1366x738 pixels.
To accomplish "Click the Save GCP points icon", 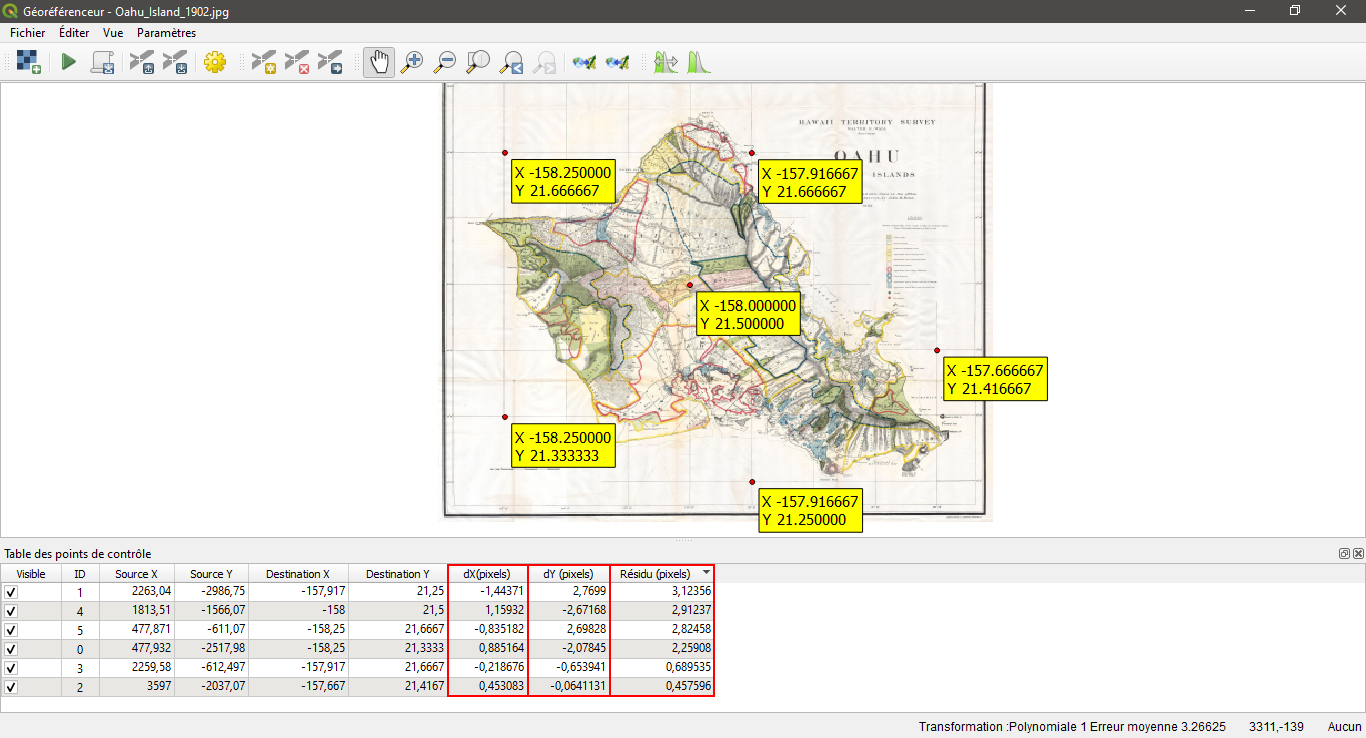I will click(175, 62).
